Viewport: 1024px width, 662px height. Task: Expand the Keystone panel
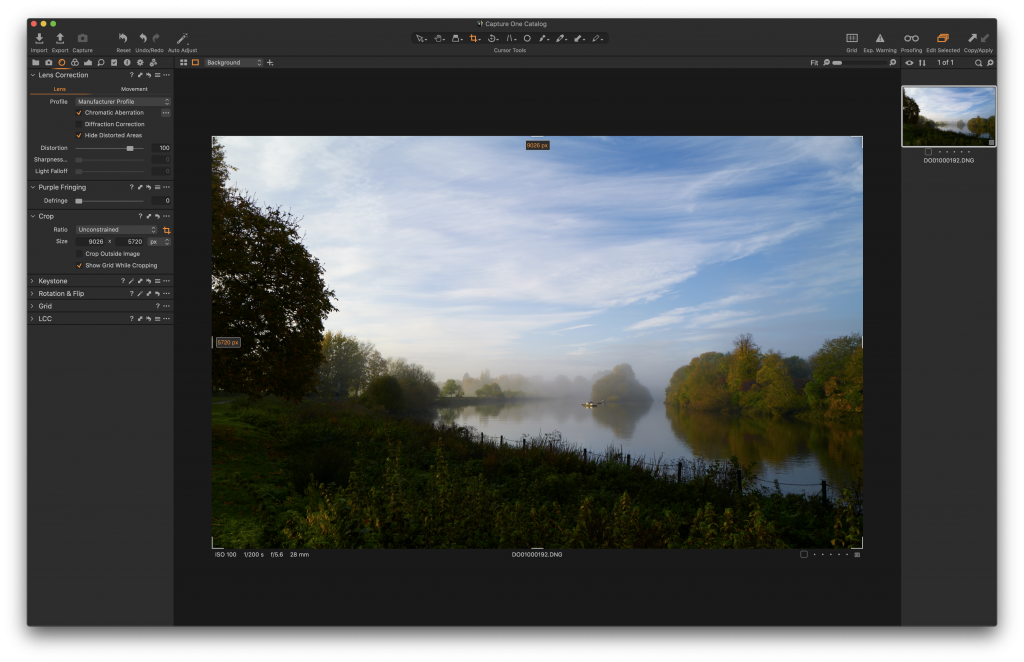point(33,281)
